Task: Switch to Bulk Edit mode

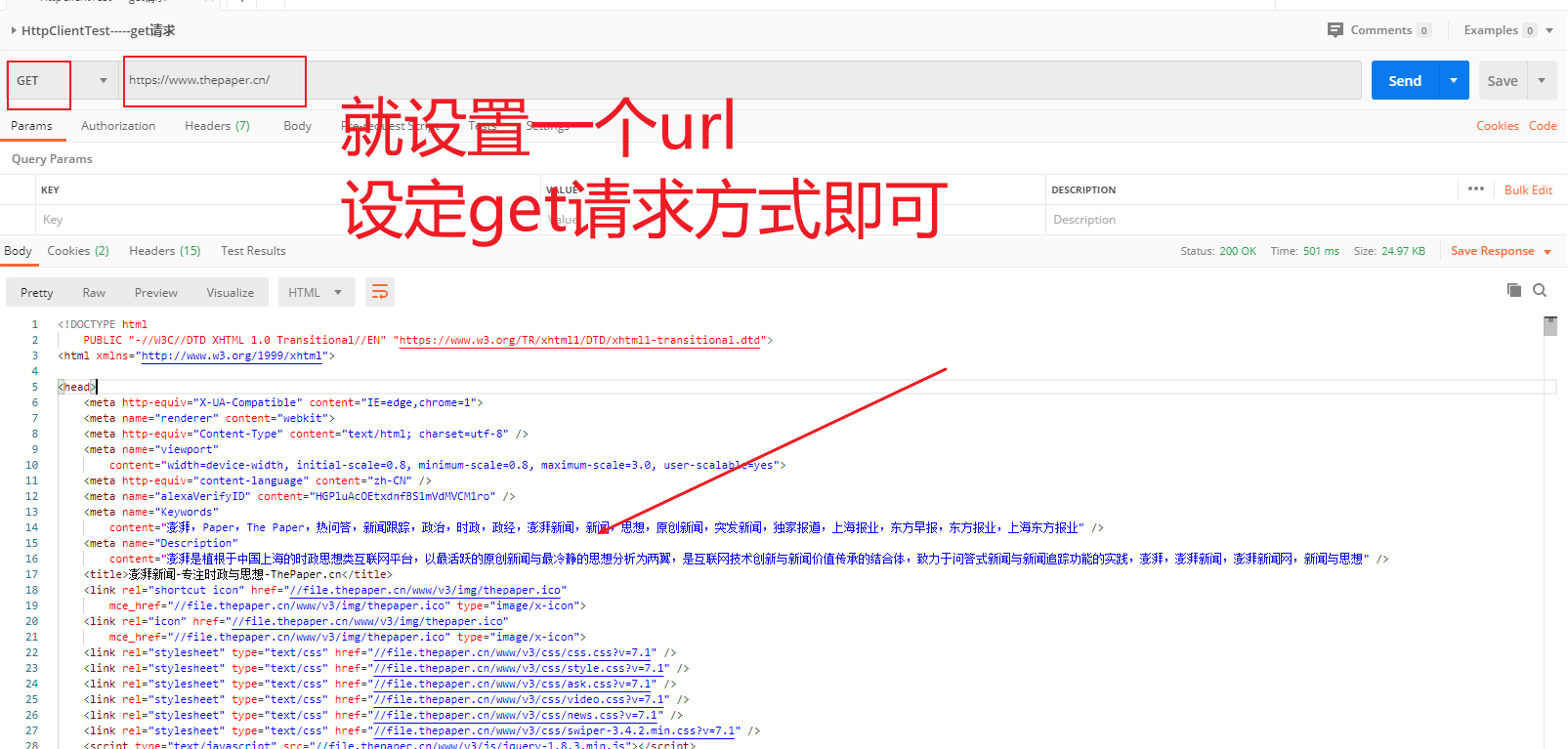Action: pos(1528,190)
